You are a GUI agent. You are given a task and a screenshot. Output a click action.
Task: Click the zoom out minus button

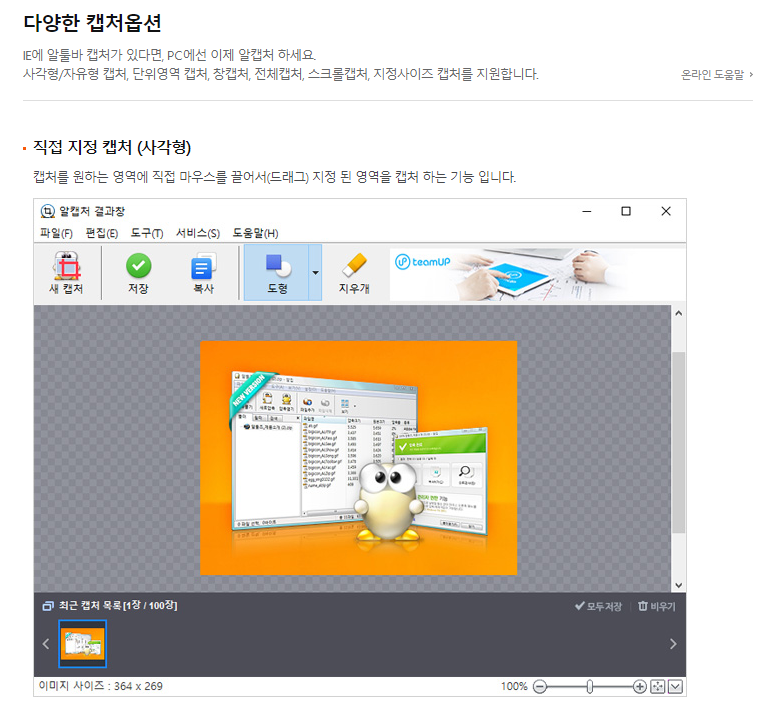coord(540,686)
